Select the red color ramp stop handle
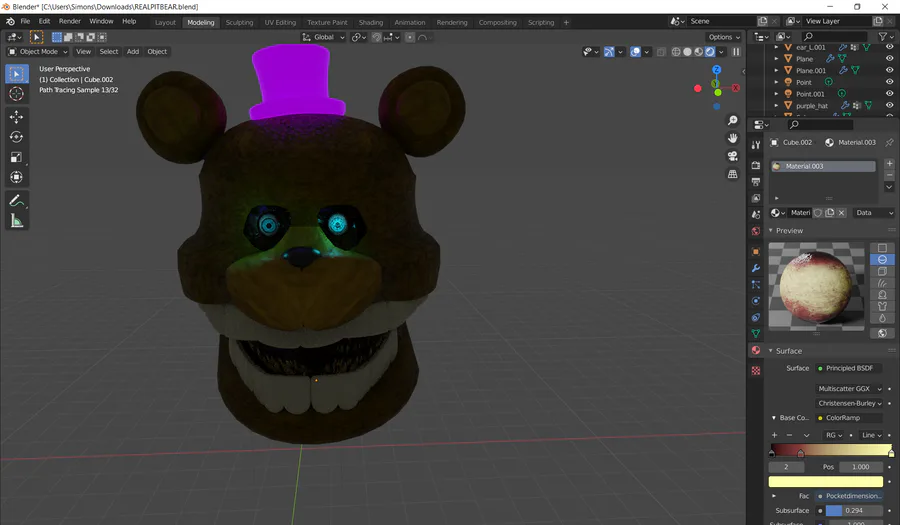Screen dimensions: 900x525 pos(801,454)
